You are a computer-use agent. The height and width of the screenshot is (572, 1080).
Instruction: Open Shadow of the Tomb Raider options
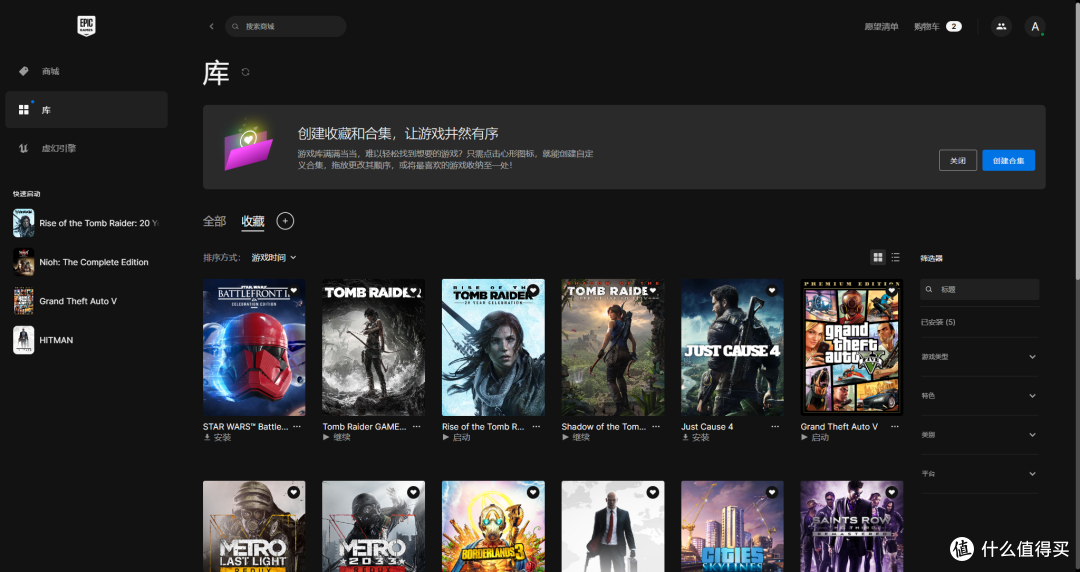[656, 427]
